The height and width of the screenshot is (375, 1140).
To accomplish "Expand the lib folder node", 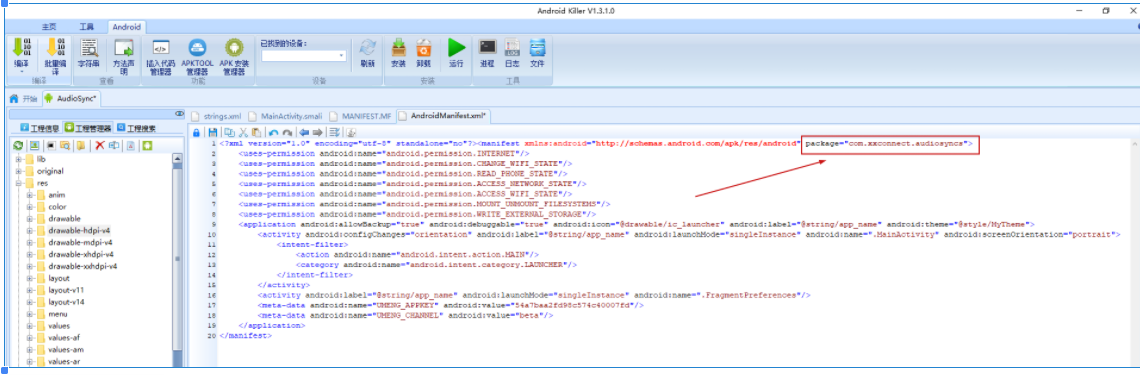I will pos(17,159).
